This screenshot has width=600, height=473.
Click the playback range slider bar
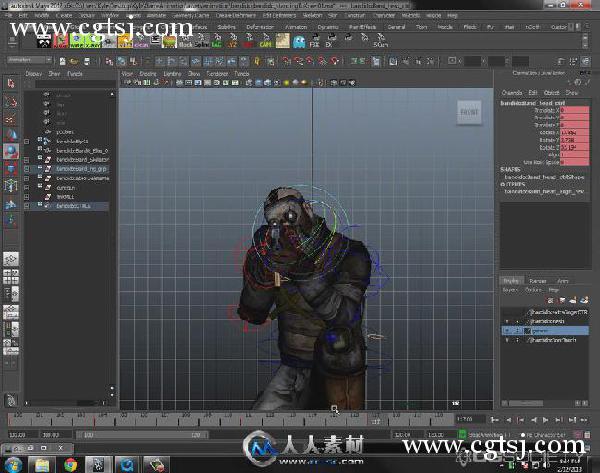pyautogui.click(x=142, y=435)
